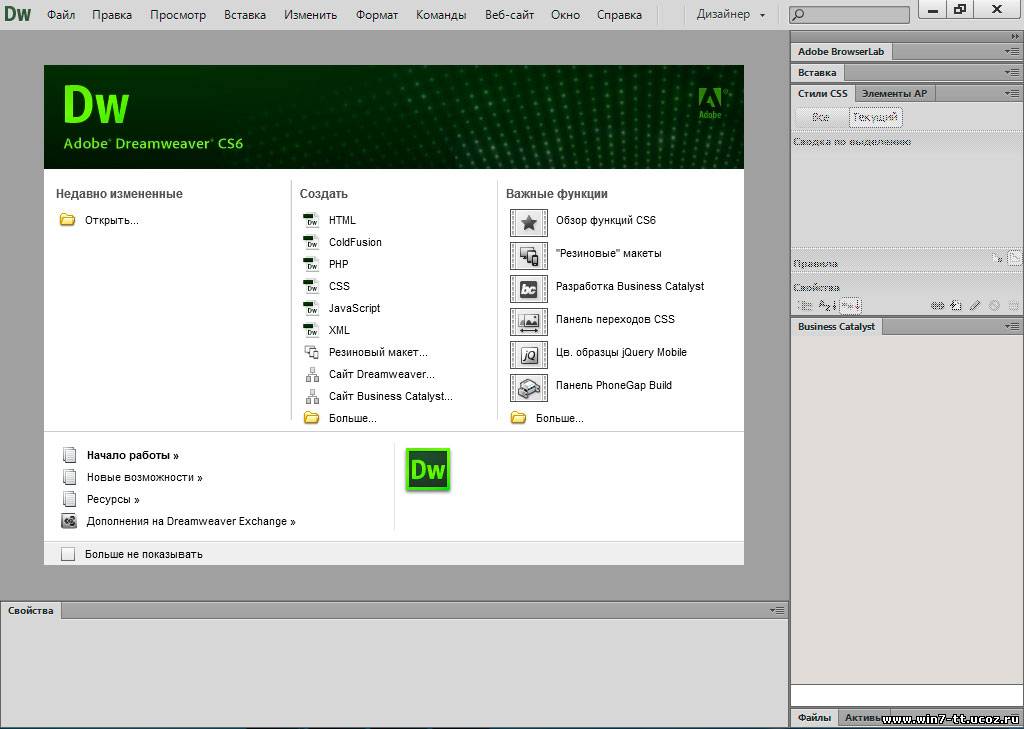The height and width of the screenshot is (729, 1024).
Task: Click the bc icon for Business Catalyst development
Action: coord(529,289)
